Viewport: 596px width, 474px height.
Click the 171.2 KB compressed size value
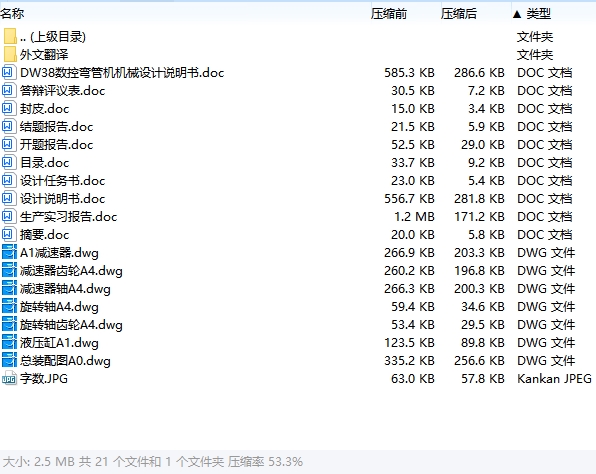pyautogui.click(x=479, y=217)
